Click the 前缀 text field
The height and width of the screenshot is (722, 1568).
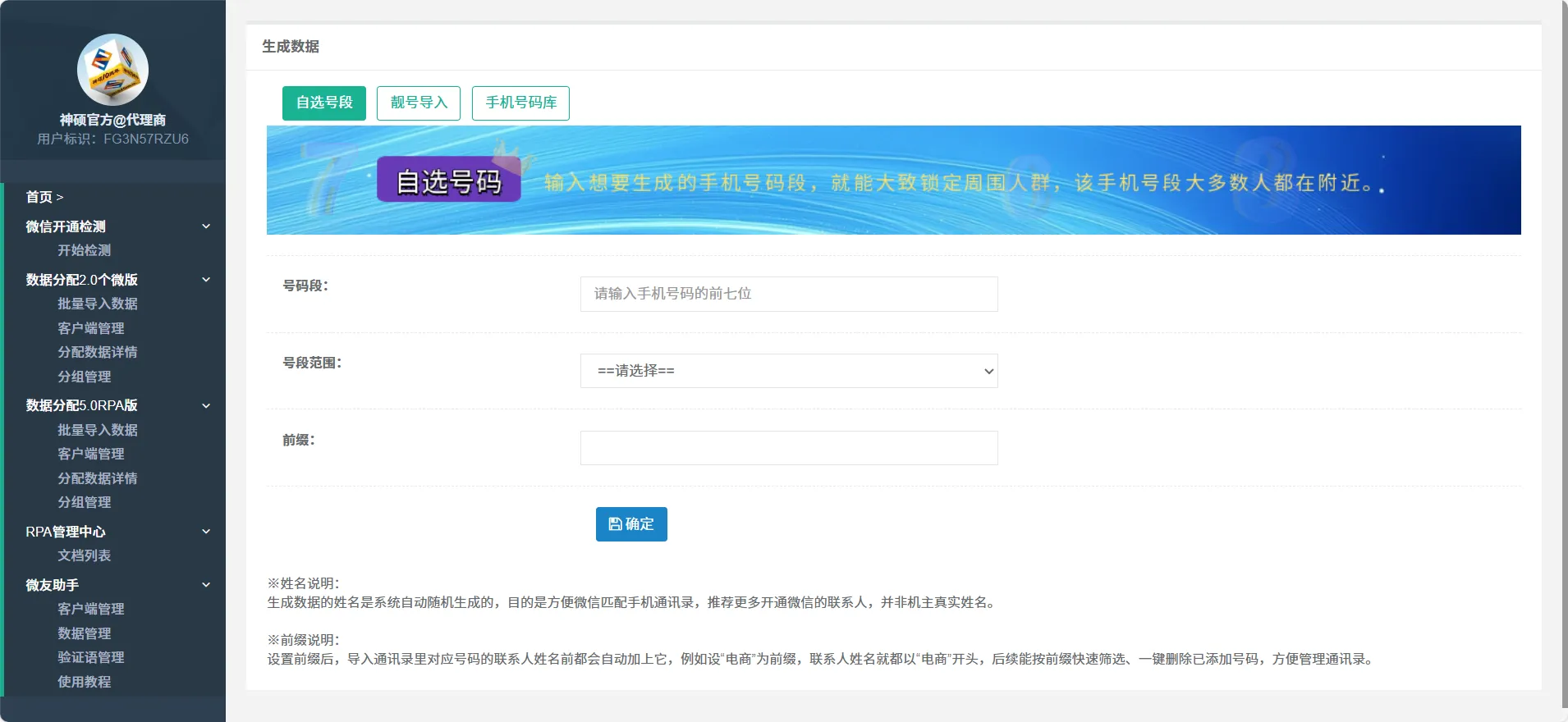click(788, 448)
